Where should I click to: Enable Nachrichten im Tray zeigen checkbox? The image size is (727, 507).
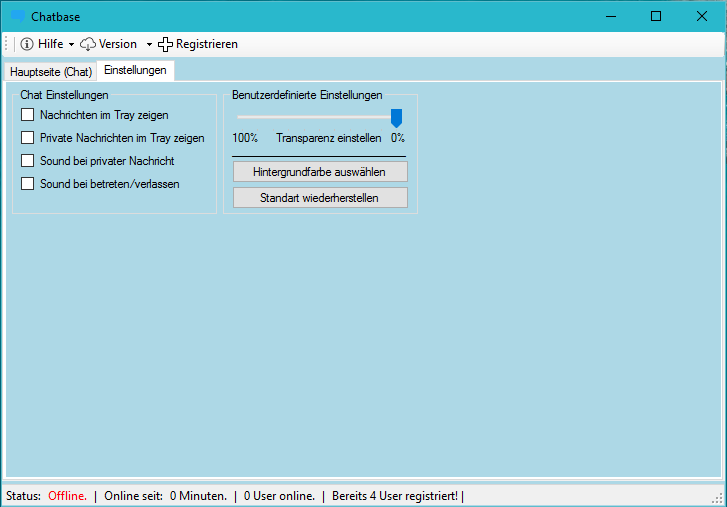(x=28, y=115)
